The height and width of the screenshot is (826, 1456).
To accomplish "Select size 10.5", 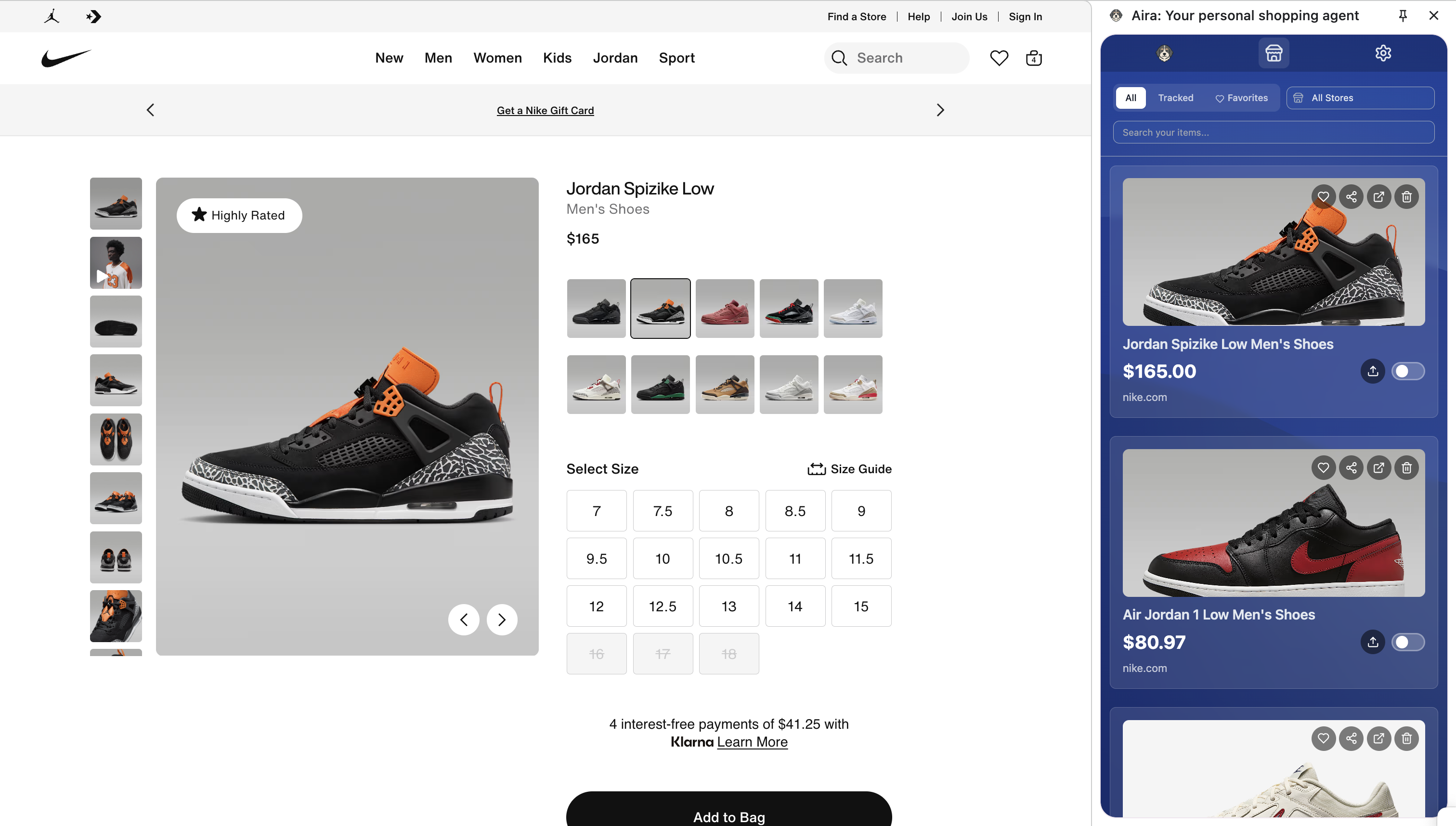I will [x=728, y=559].
